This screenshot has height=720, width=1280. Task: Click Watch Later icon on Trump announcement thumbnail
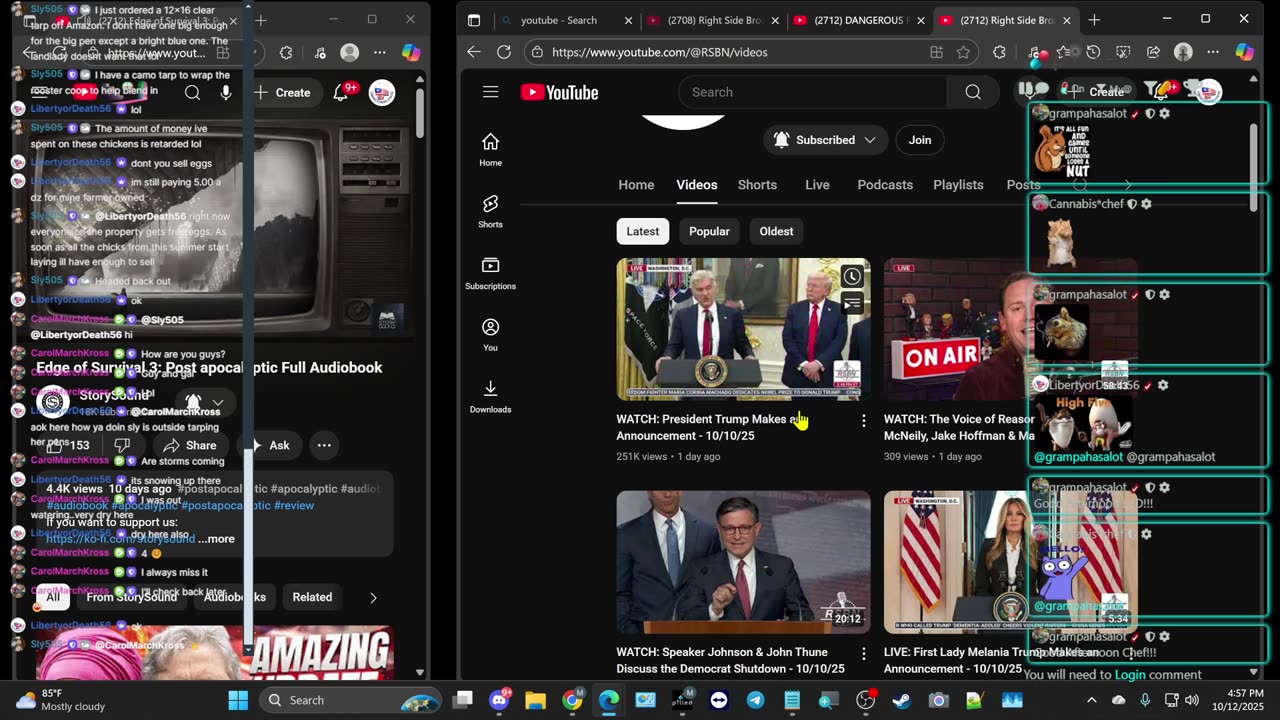[x=852, y=276]
